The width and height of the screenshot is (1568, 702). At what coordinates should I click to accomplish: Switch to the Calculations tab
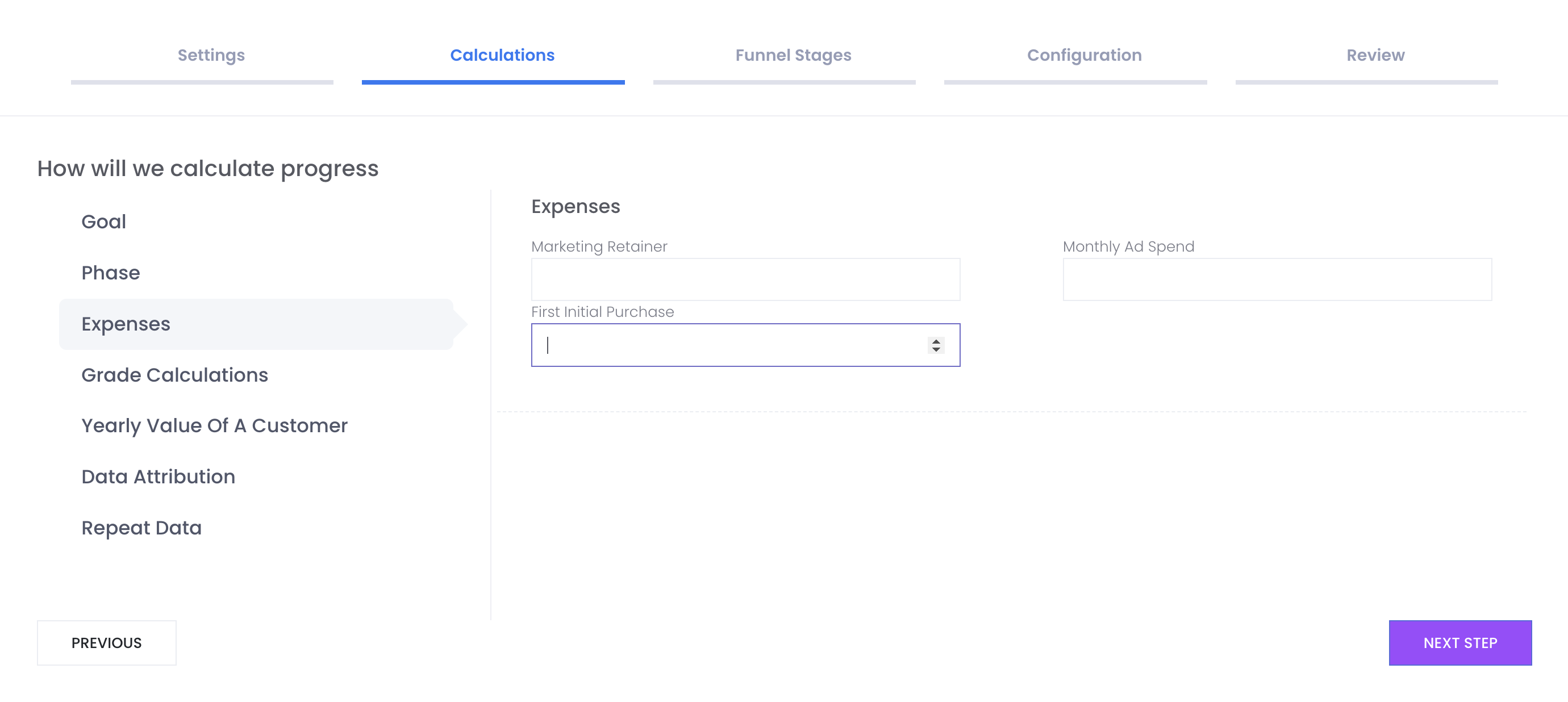pyautogui.click(x=502, y=55)
